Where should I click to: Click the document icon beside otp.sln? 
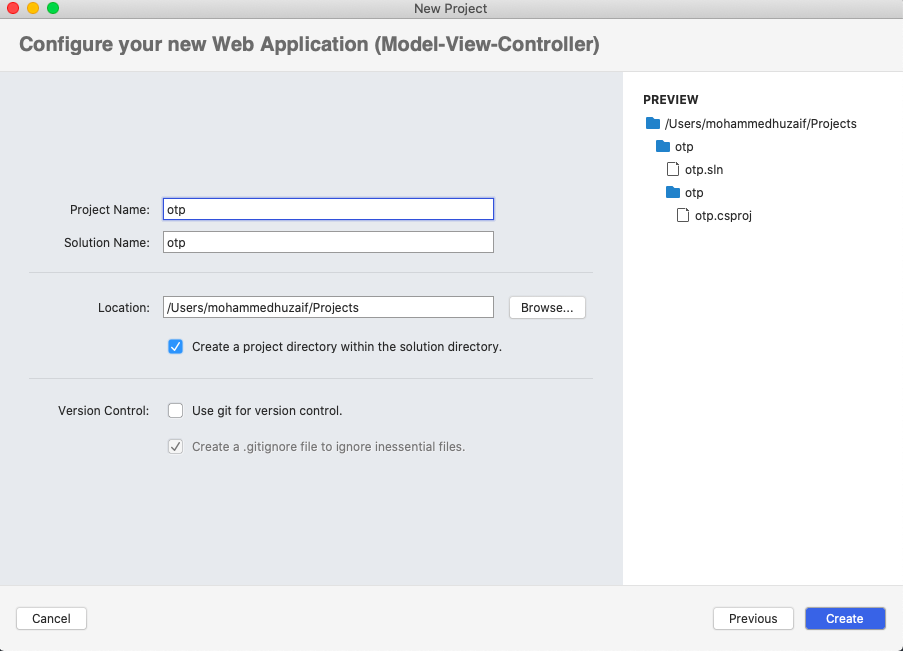[673, 169]
